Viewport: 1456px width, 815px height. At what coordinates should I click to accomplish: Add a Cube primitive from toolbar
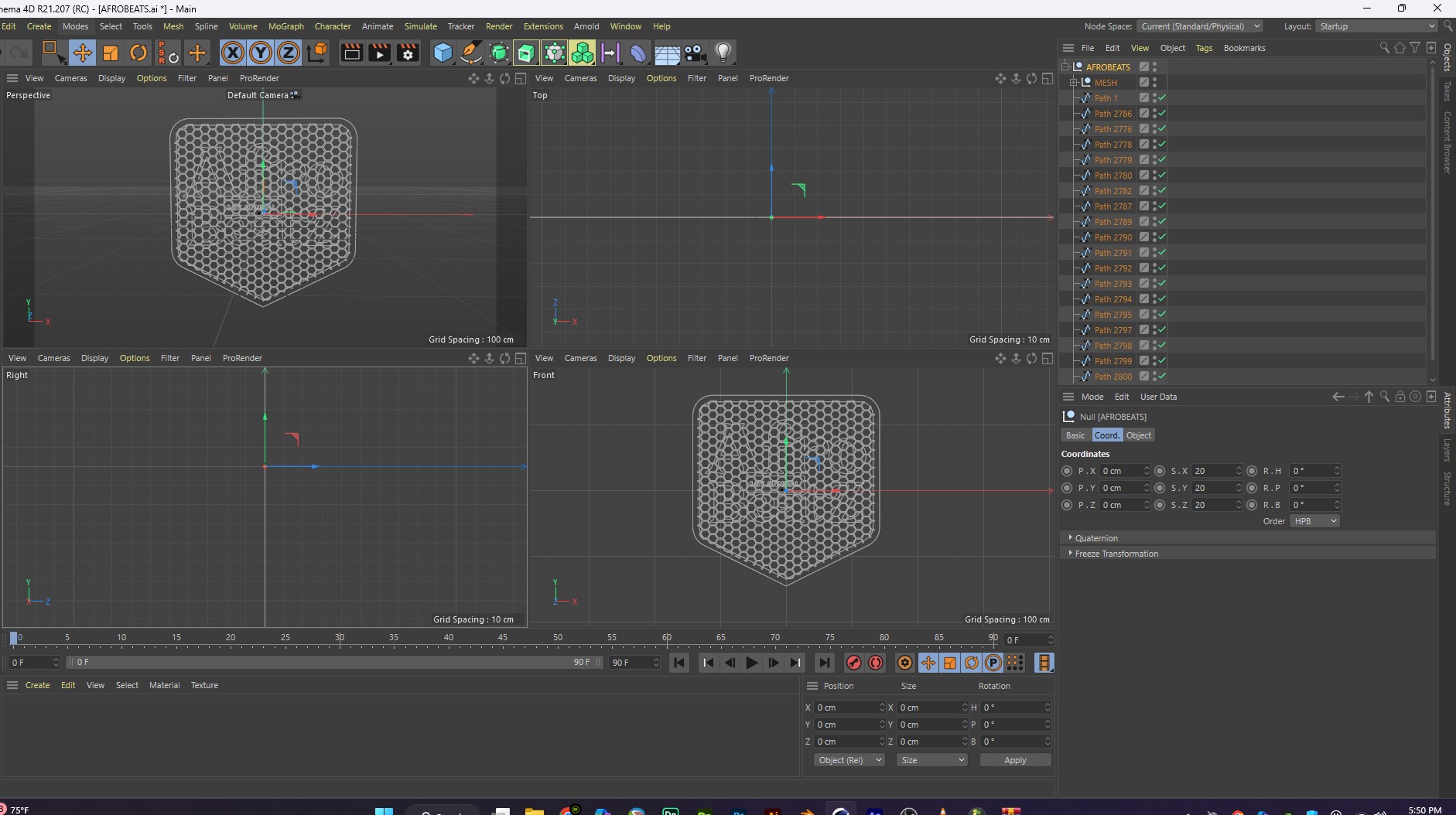pos(443,53)
